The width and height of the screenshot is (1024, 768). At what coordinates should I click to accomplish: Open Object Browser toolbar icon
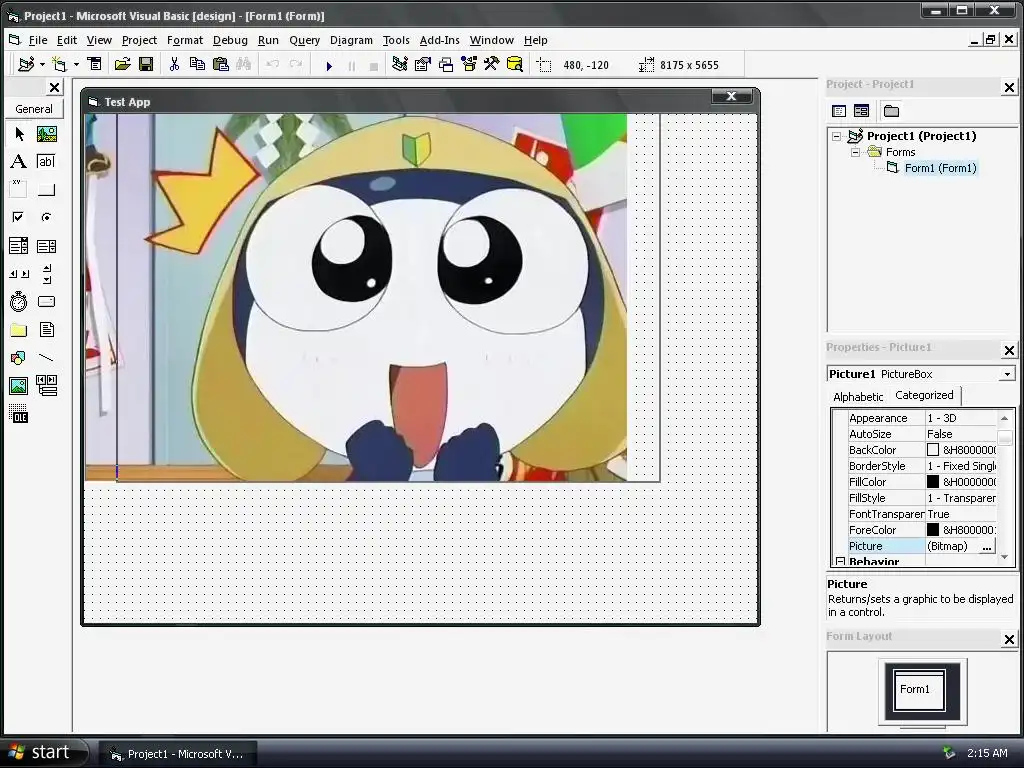coord(469,64)
